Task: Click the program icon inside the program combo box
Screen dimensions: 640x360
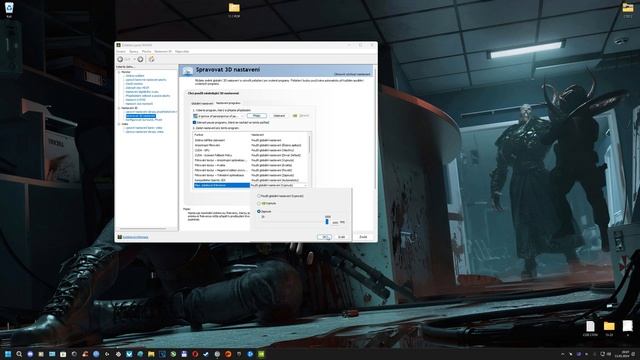Action: (x=196, y=116)
